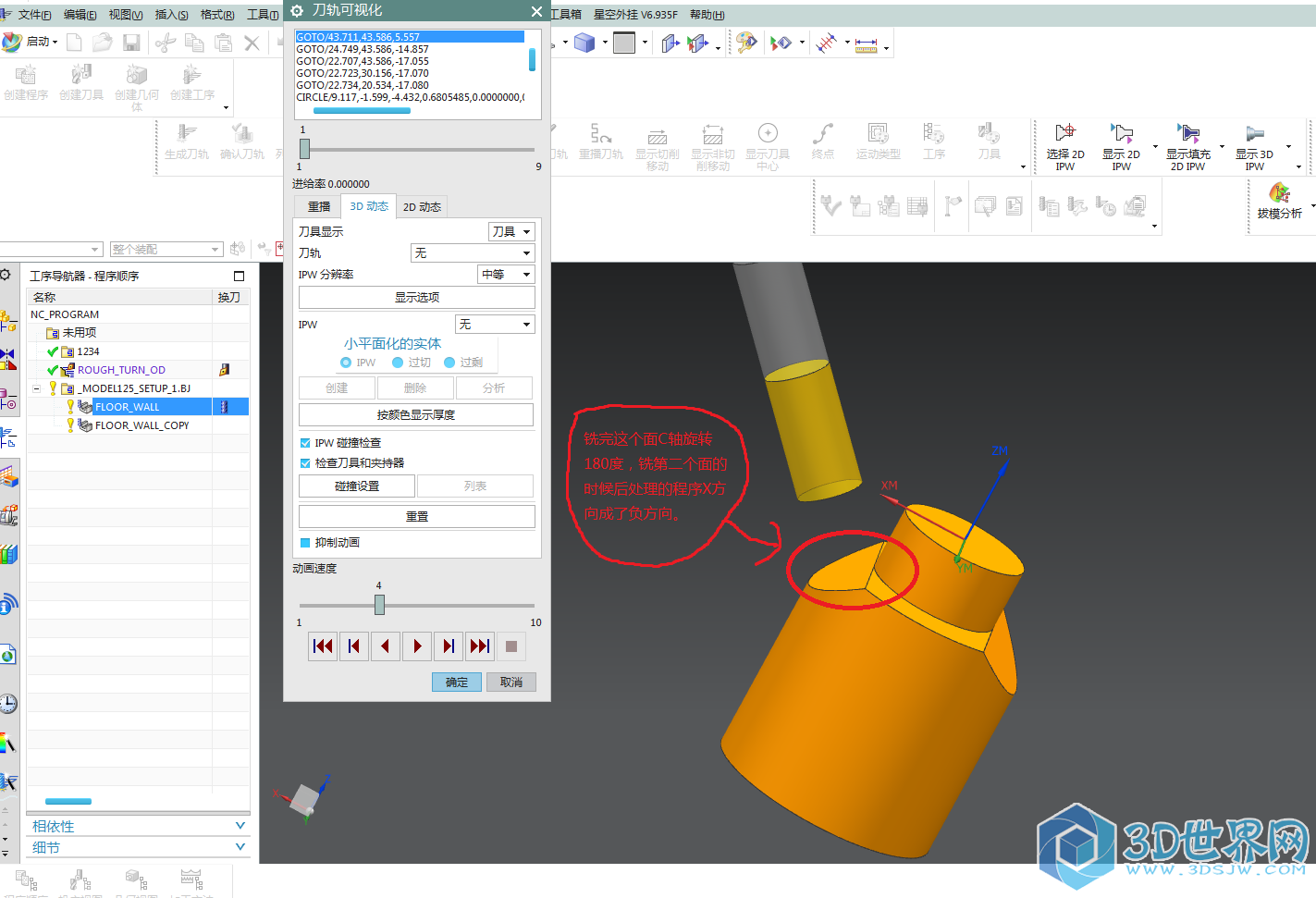Switch to the 2D 动态 tab
The image size is (1316, 898).
(x=422, y=207)
